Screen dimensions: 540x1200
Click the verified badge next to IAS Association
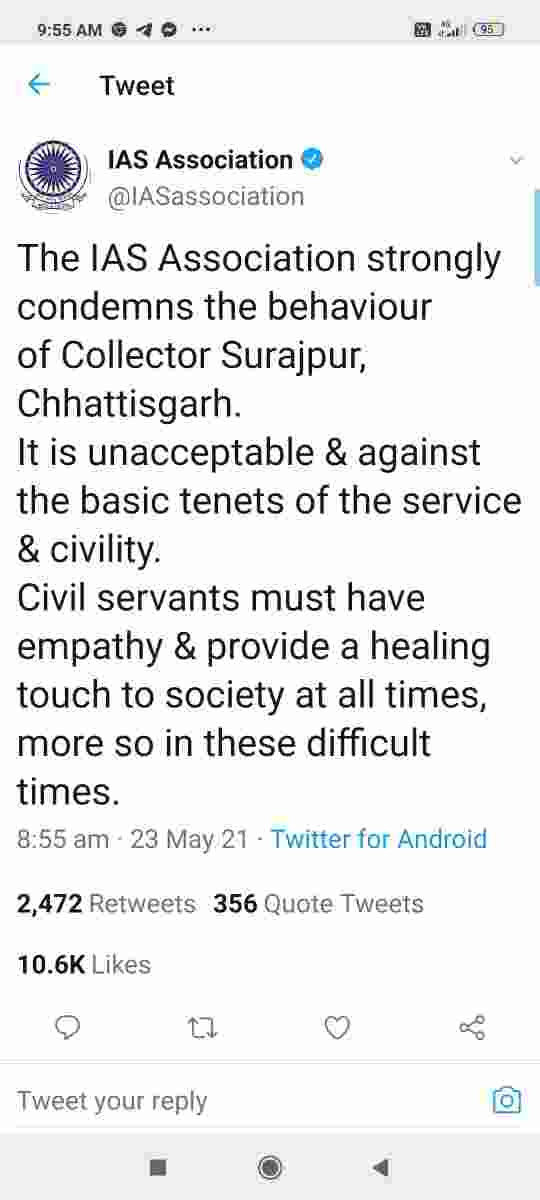[x=312, y=159]
